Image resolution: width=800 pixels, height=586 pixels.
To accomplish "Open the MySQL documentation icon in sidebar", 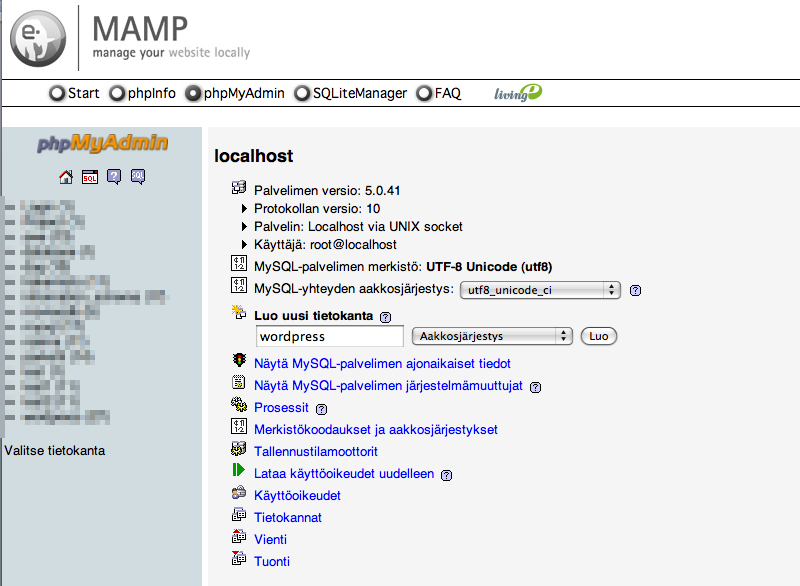I will tap(138, 177).
